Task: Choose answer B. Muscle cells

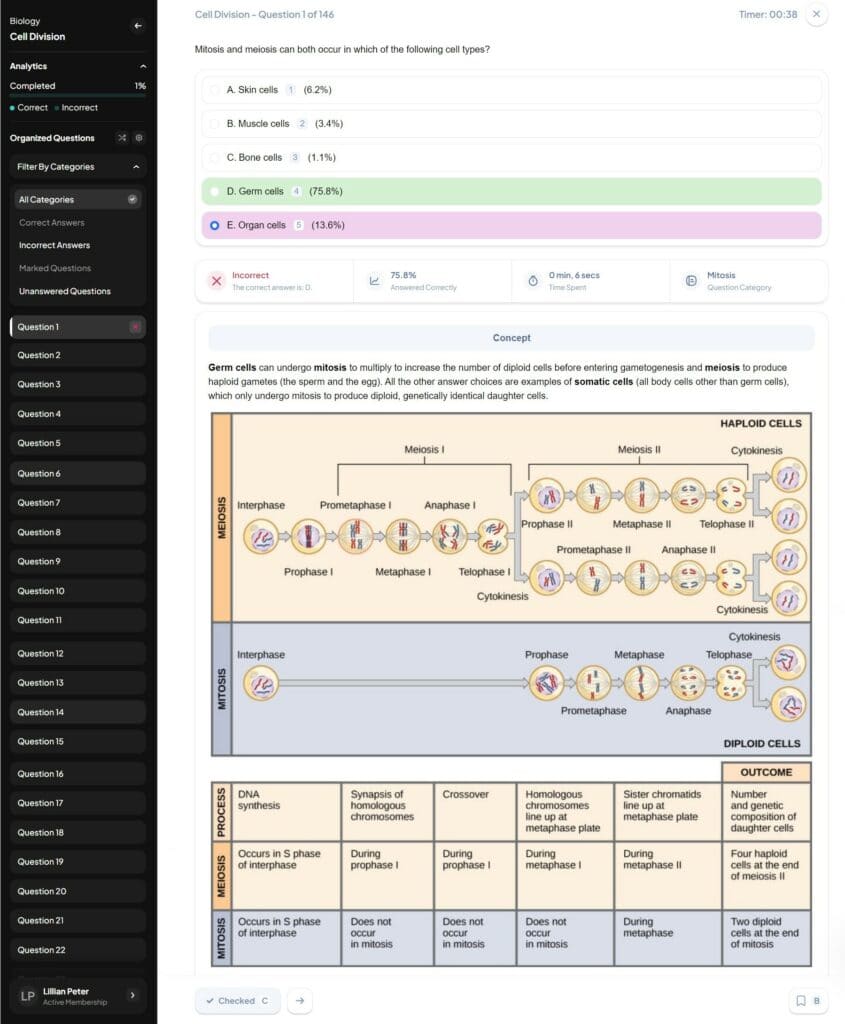Action: pos(215,124)
